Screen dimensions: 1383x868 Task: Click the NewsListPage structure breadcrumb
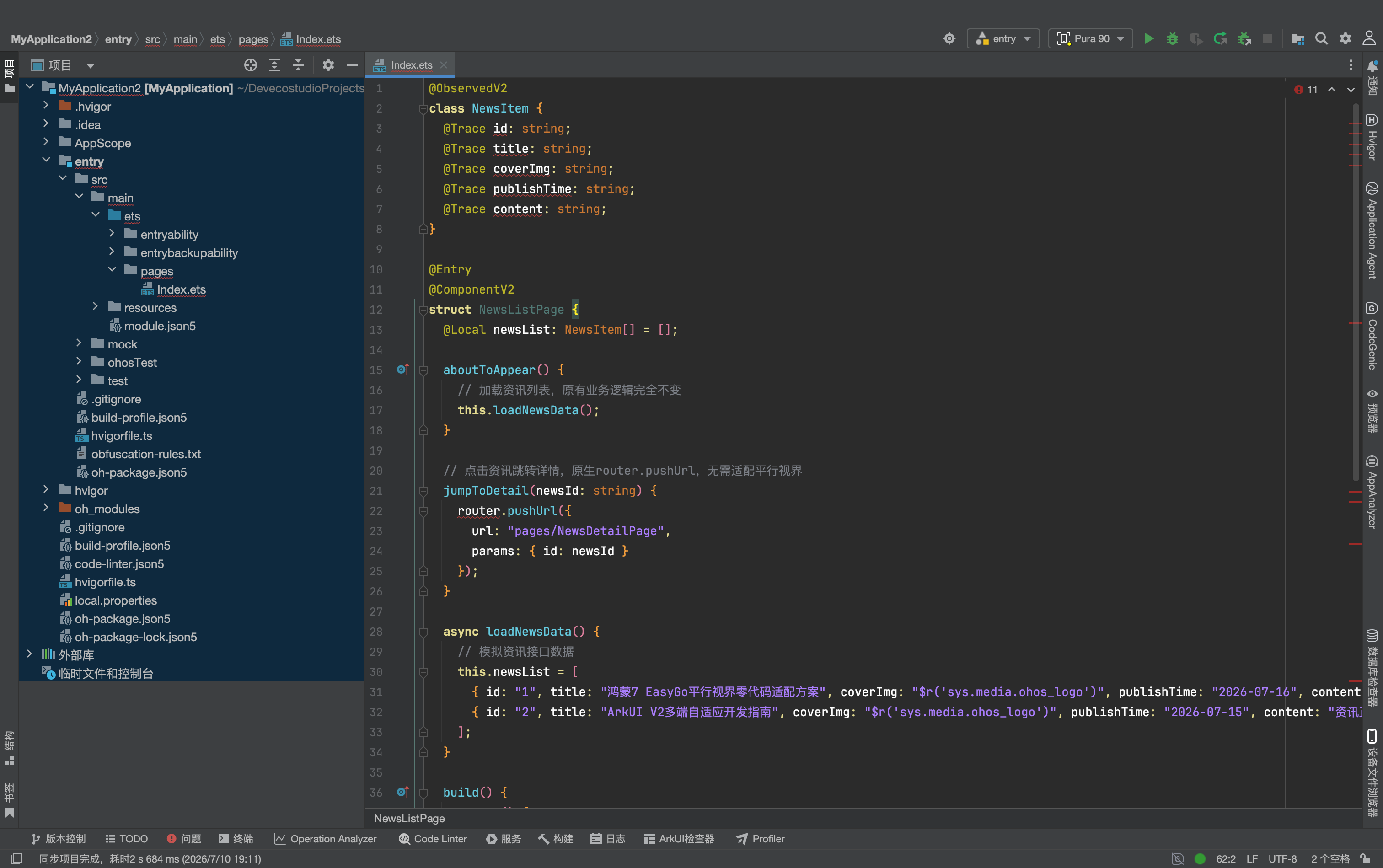click(409, 818)
